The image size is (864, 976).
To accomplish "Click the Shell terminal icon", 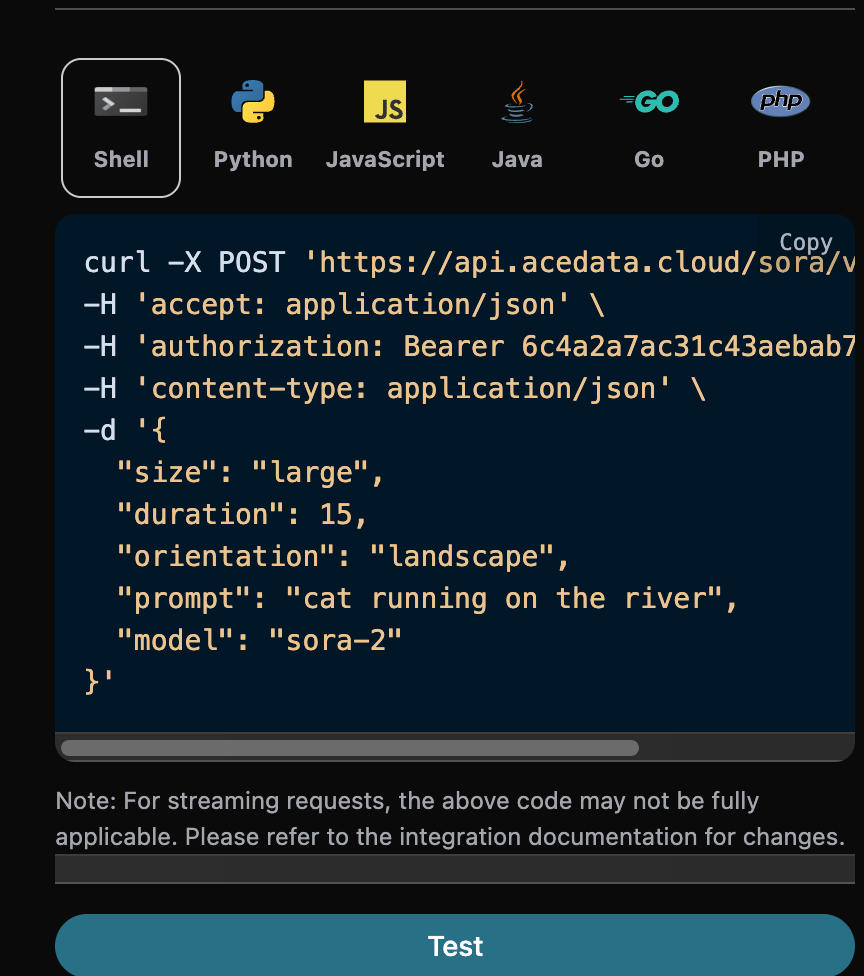I will point(121,102).
